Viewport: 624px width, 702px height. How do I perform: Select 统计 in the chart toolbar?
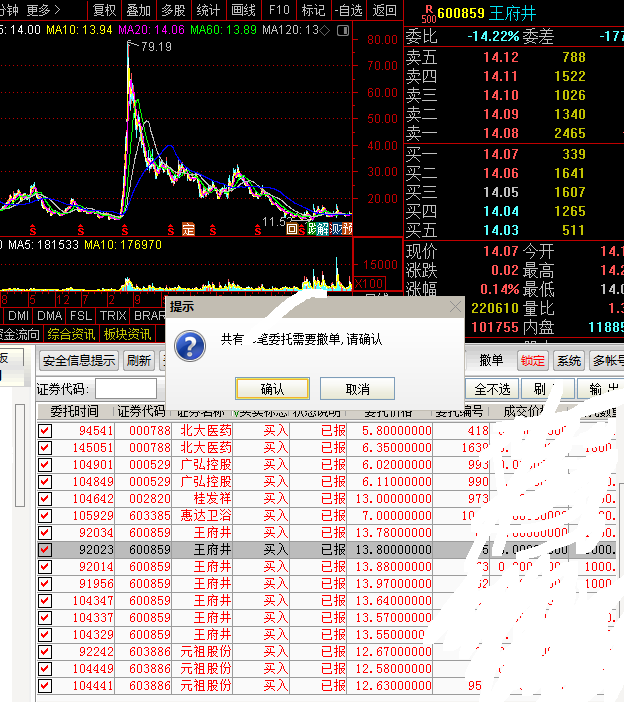point(208,10)
